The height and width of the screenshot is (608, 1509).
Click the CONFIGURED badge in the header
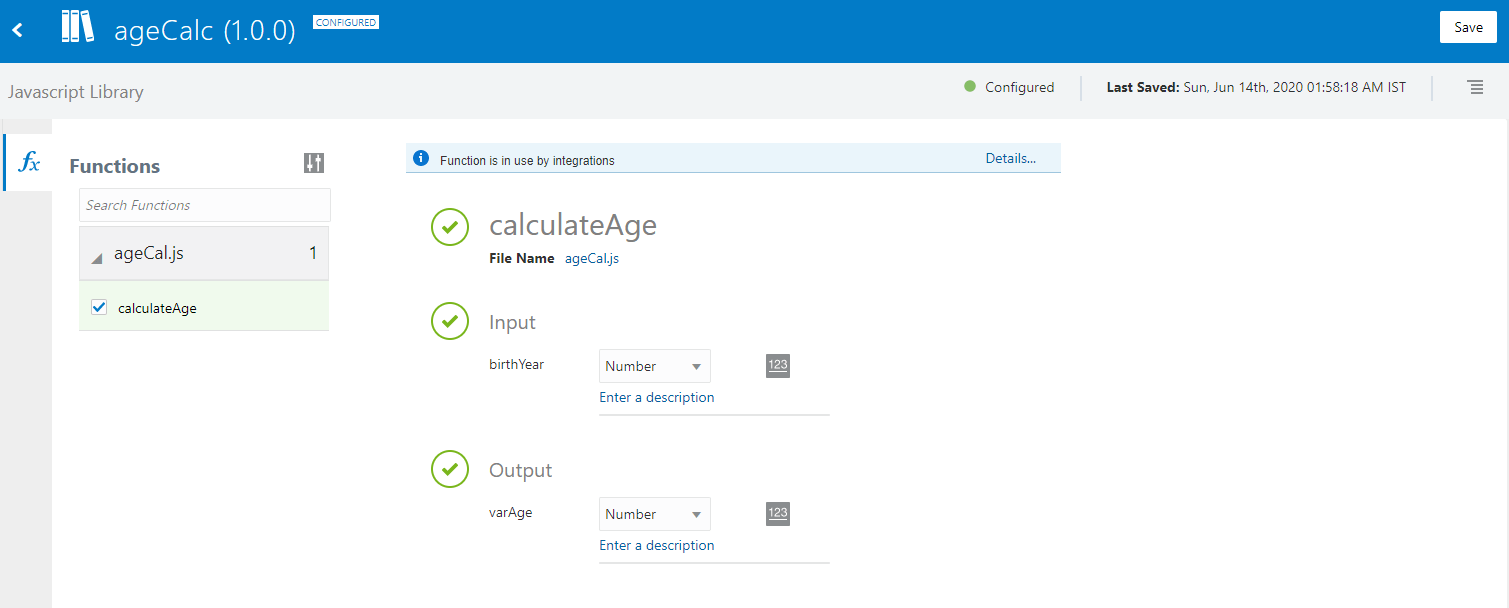tap(345, 21)
